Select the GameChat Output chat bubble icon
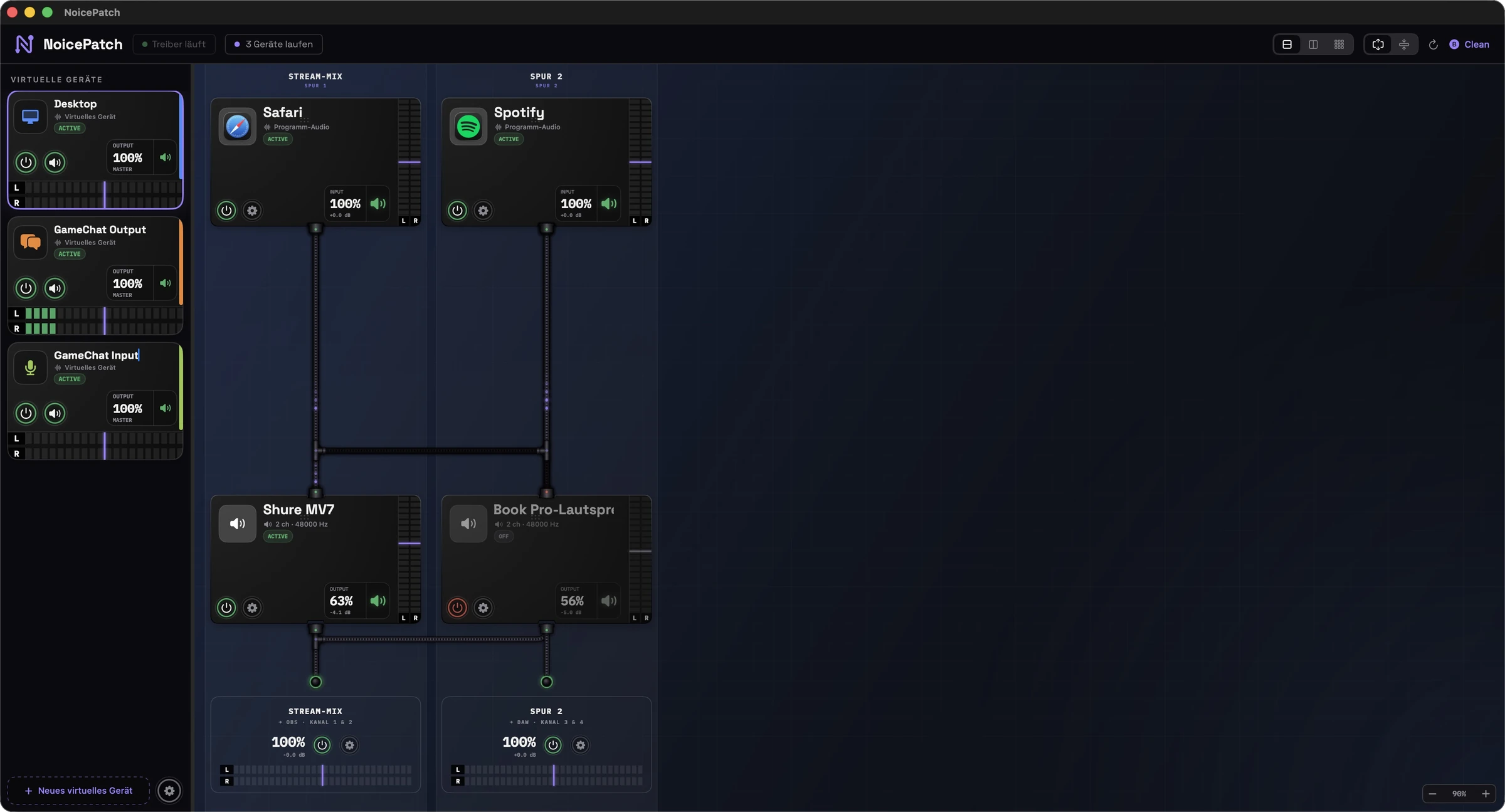 pos(30,242)
